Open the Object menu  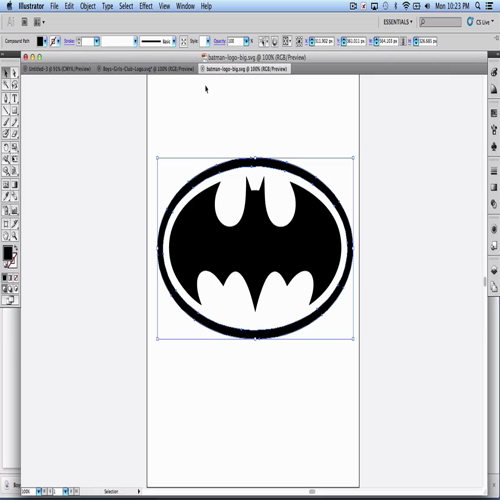pyautogui.click(x=88, y=6)
